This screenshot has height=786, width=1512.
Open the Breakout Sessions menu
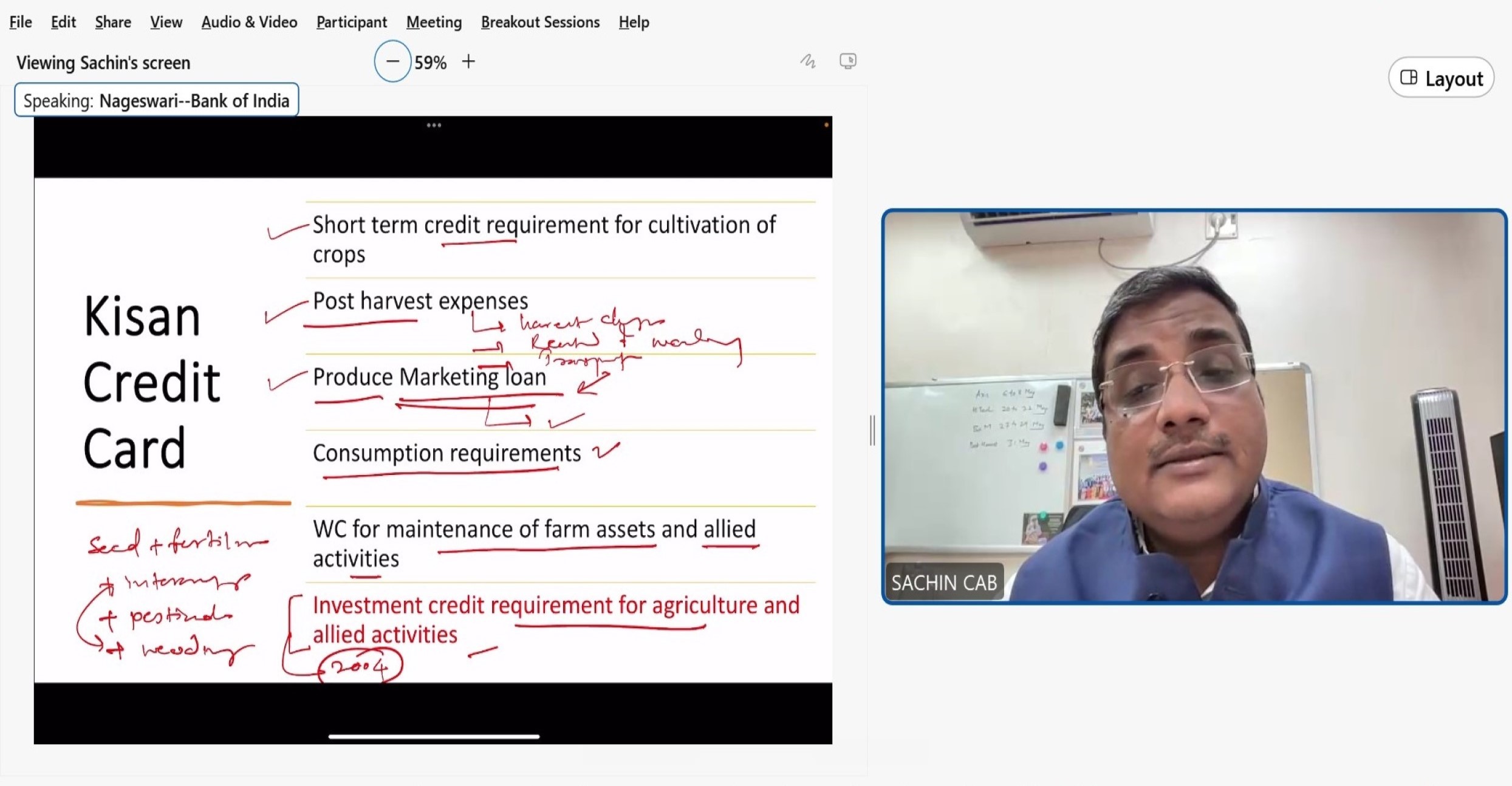click(540, 22)
